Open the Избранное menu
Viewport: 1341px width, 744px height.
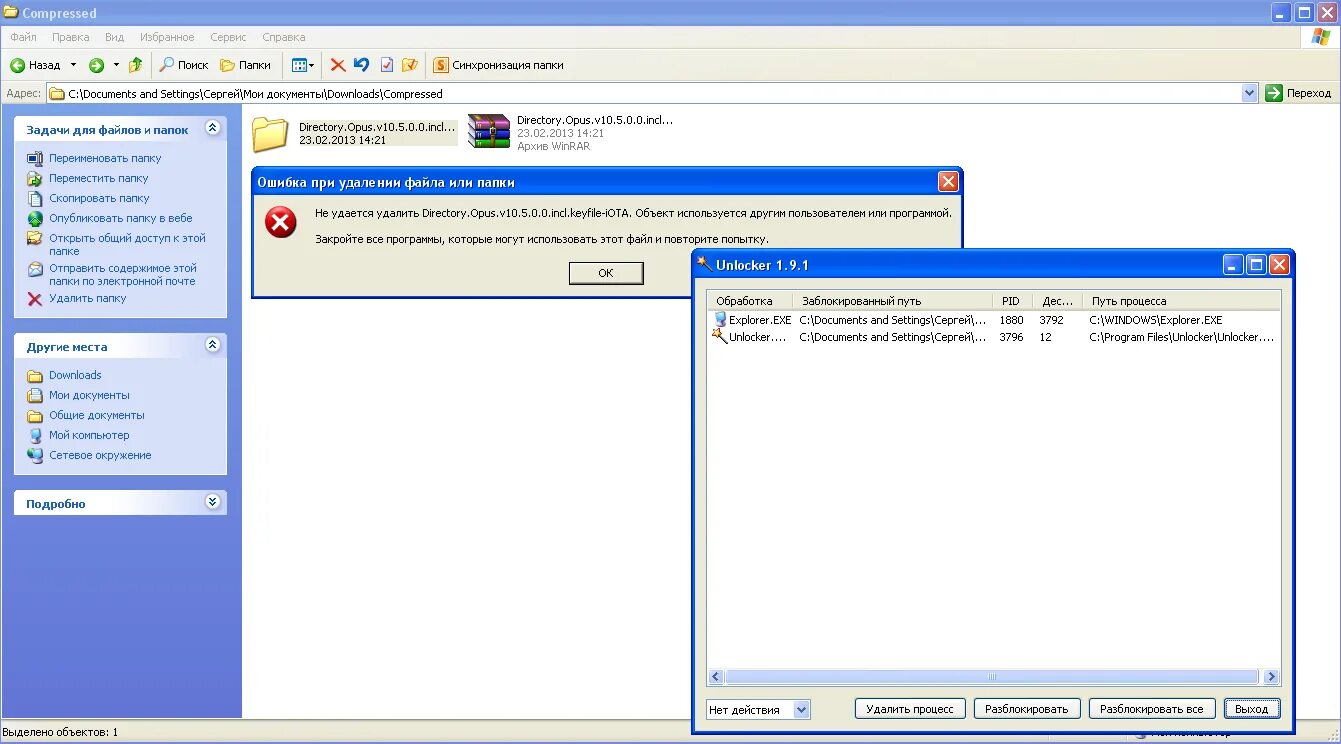pyautogui.click(x=167, y=37)
